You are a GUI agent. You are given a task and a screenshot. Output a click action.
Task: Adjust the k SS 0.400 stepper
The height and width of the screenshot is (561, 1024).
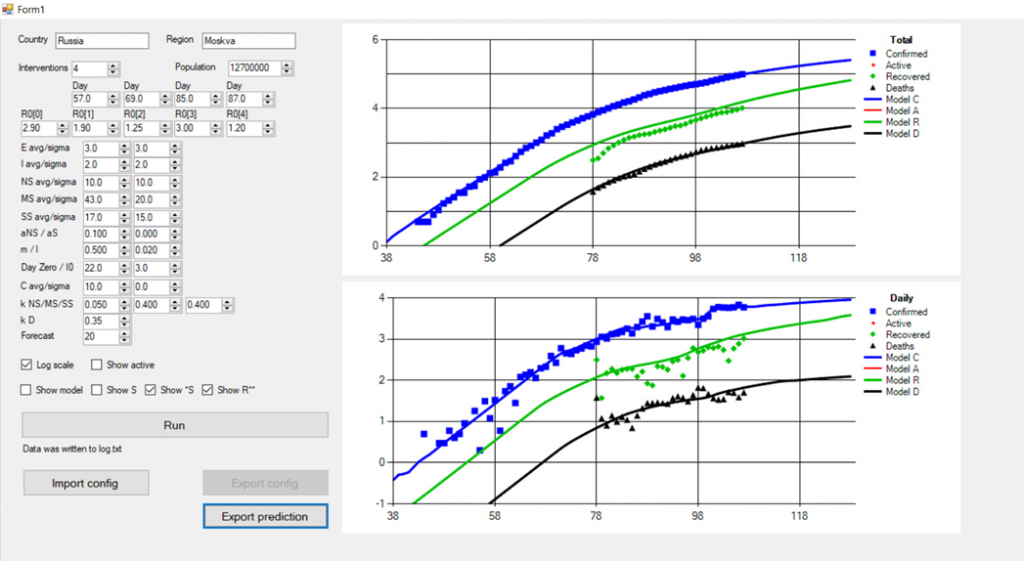(227, 305)
